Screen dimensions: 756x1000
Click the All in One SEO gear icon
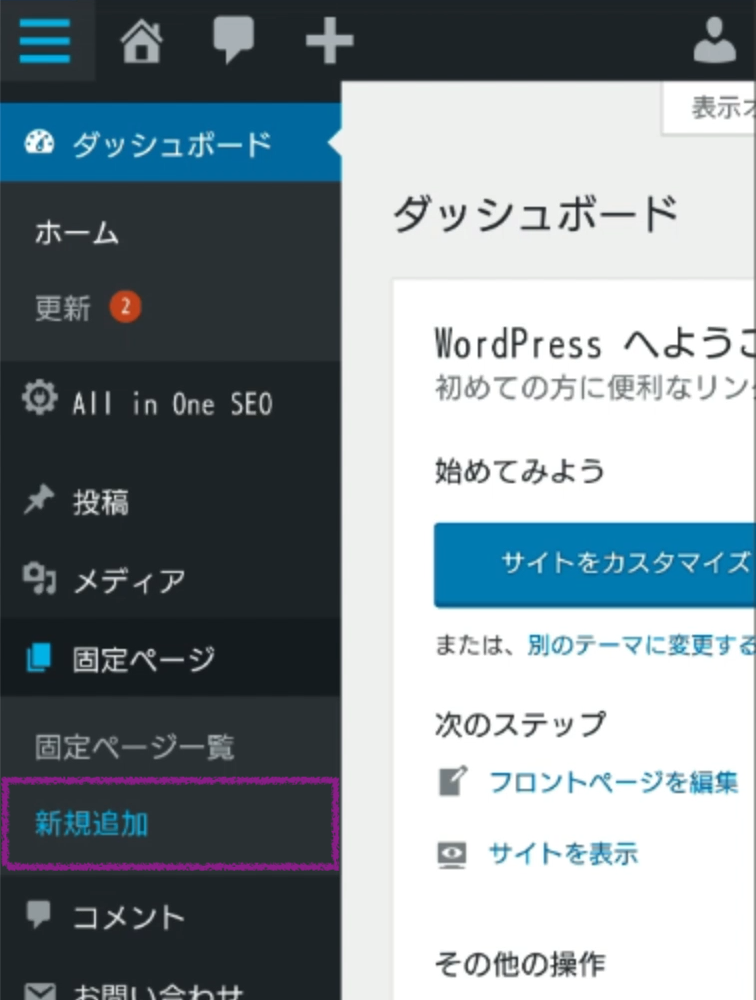39,402
